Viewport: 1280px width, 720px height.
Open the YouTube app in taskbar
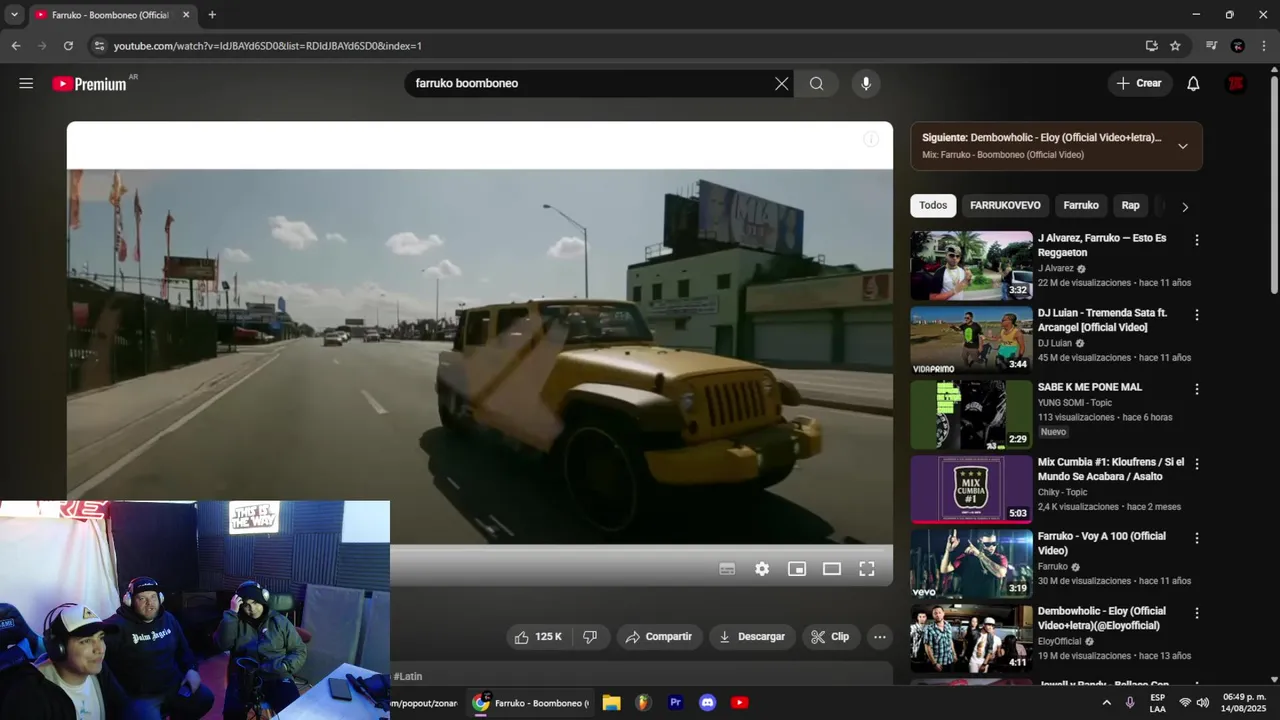tap(739, 703)
